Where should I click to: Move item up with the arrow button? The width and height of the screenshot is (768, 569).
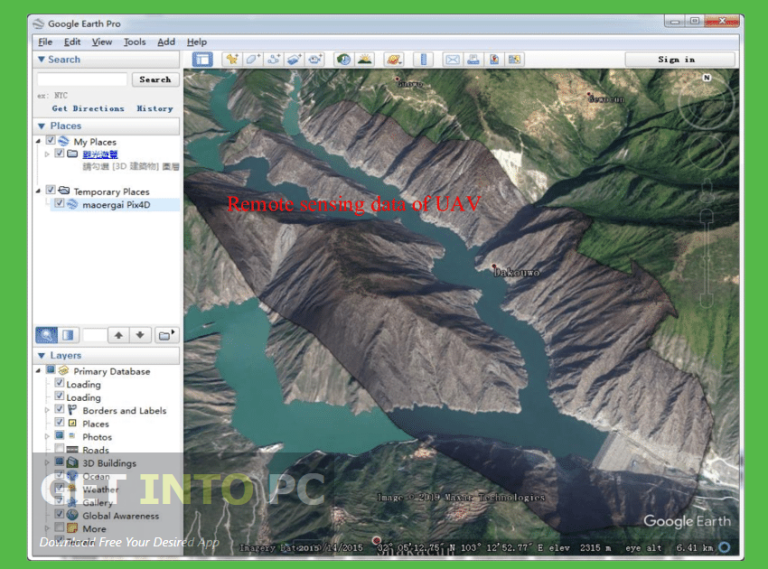[119, 335]
